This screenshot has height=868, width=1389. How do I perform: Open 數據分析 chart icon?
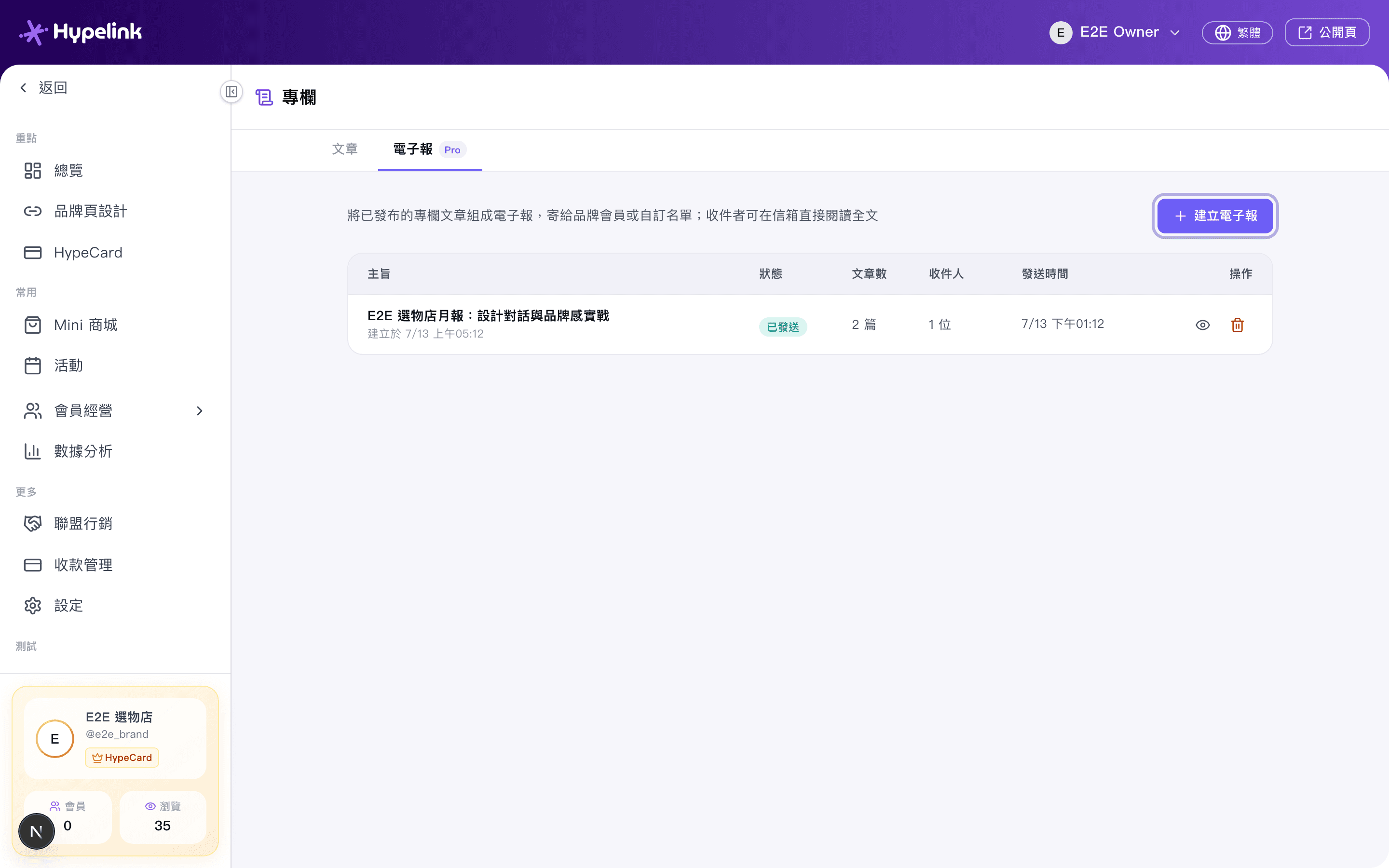[x=33, y=451]
